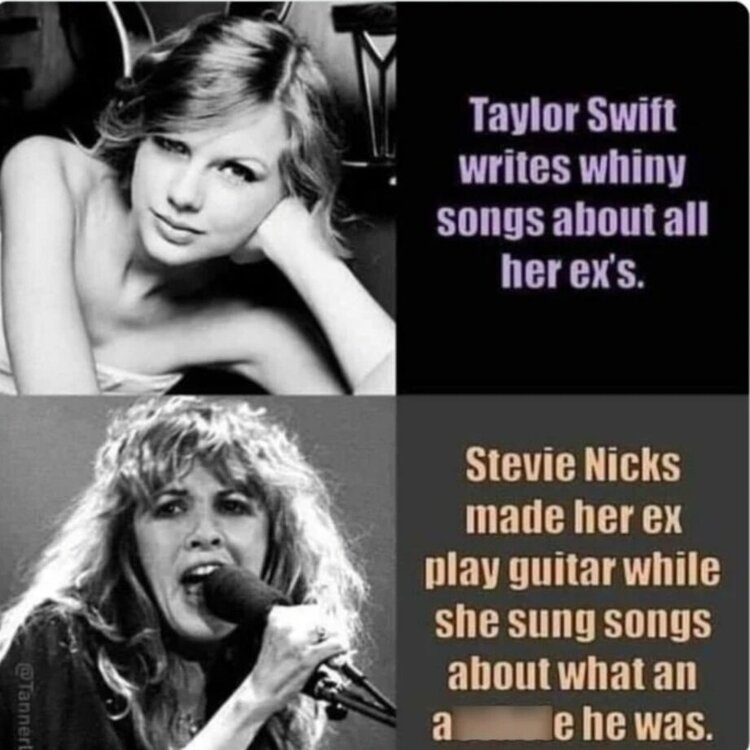Click the words "she sung songs"
The height and width of the screenshot is (750, 750).
click(573, 623)
